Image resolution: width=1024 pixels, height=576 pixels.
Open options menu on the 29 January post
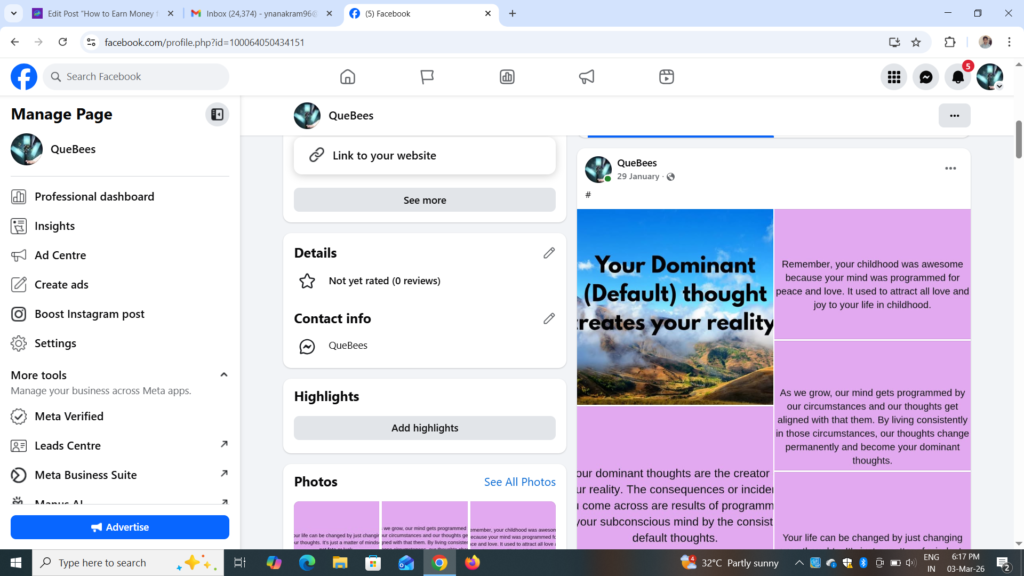[x=950, y=168]
